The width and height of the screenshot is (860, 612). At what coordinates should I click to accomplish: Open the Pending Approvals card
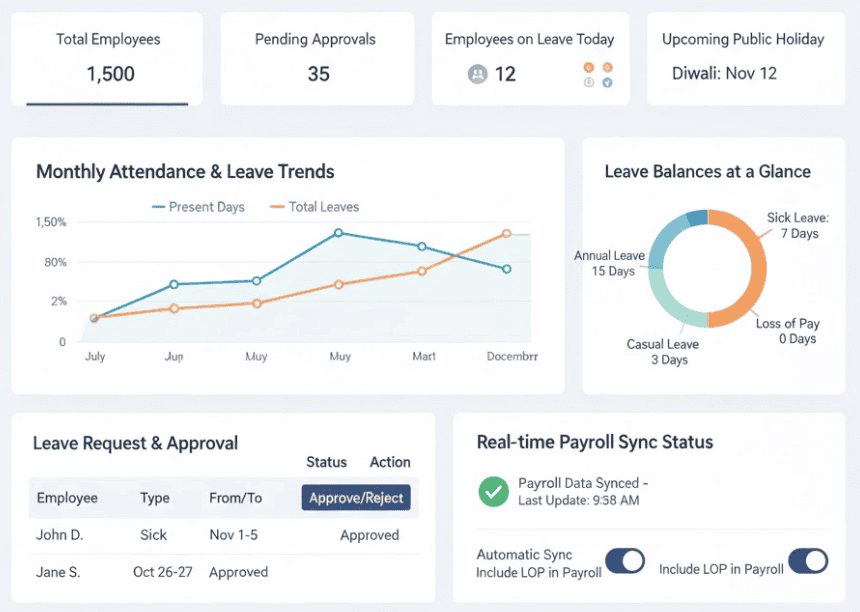point(316,58)
